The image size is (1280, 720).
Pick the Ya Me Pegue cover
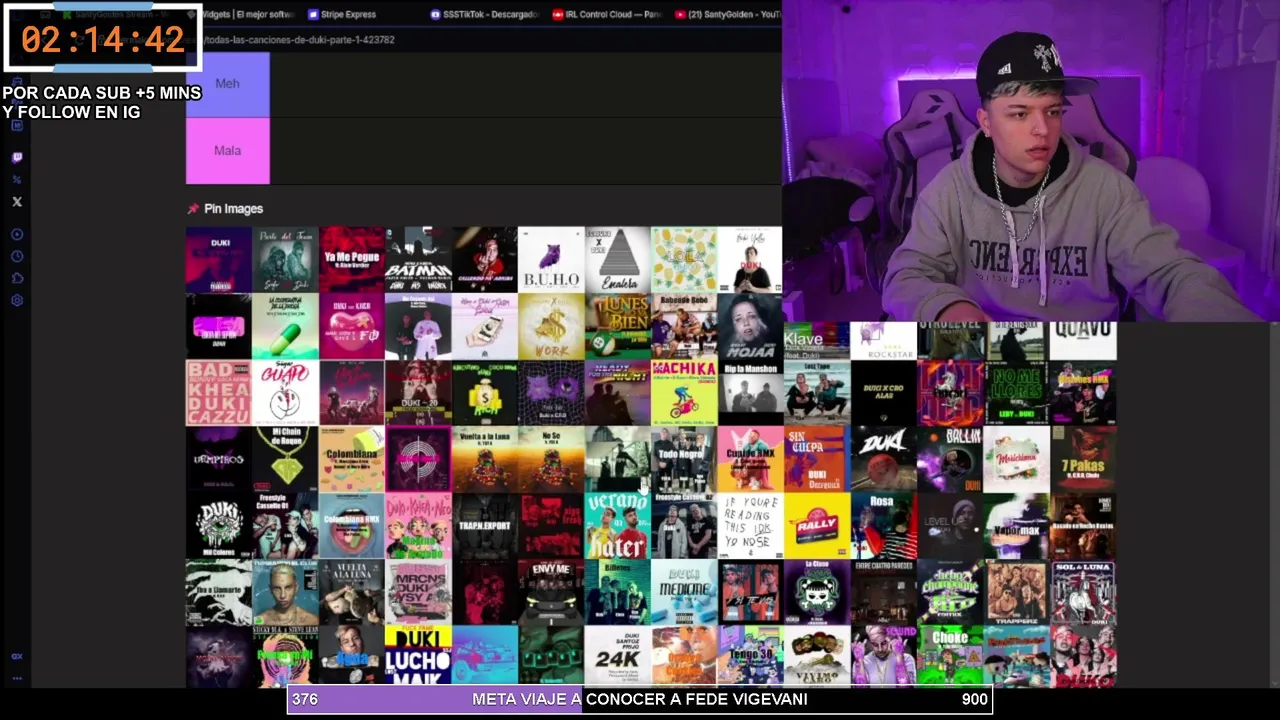click(351, 259)
